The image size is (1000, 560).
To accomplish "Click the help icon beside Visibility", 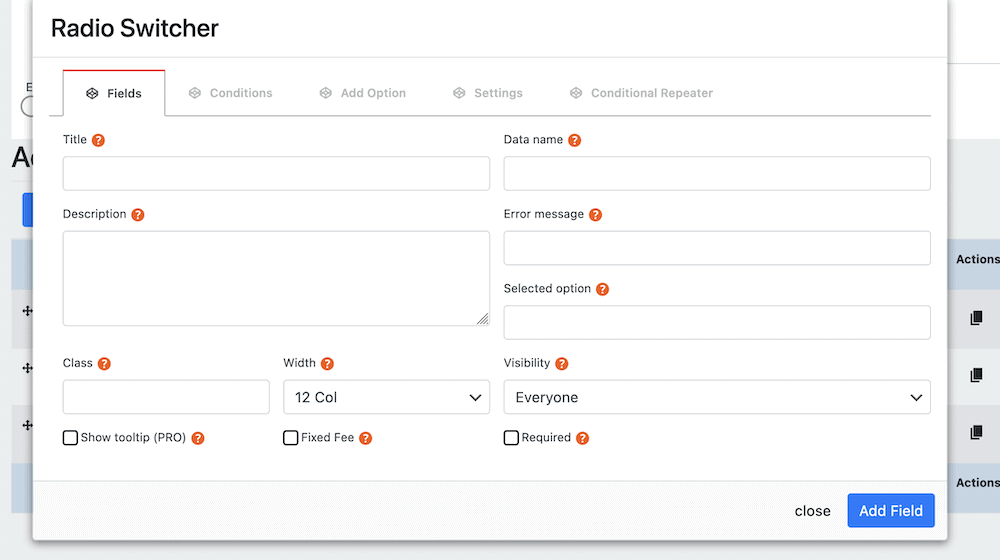I will point(561,364).
